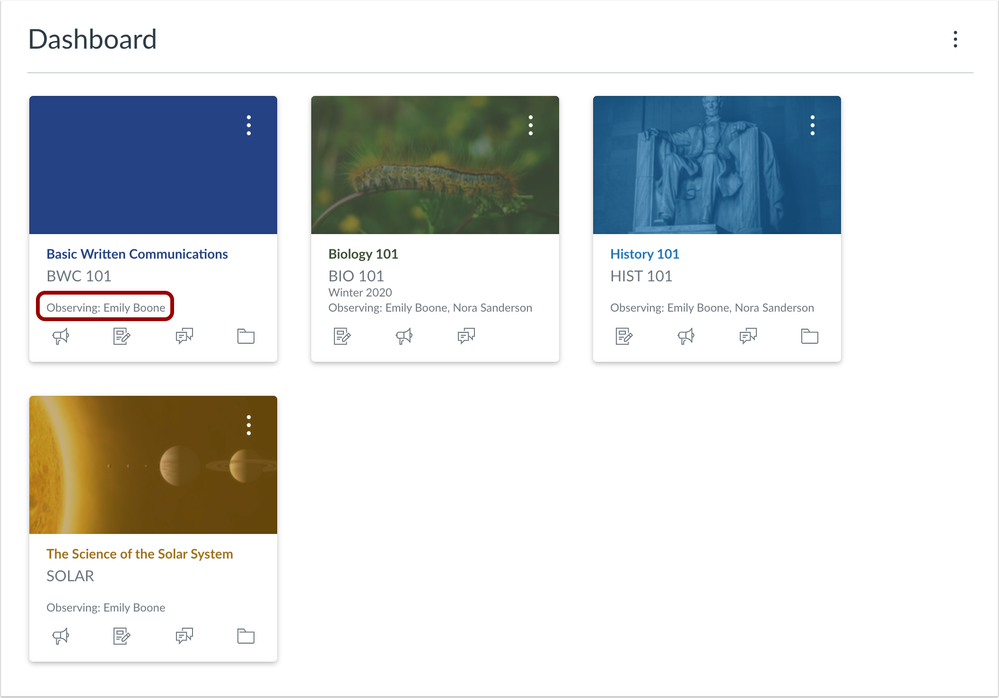Open Dashboard options kebab menu
Viewport: 999px width, 698px height.
click(x=955, y=39)
